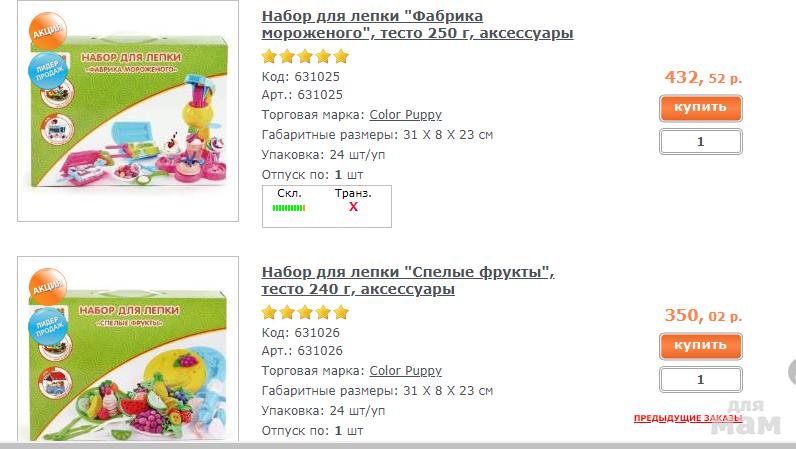Open the Color Puppy brand link for item 631026

(405, 371)
